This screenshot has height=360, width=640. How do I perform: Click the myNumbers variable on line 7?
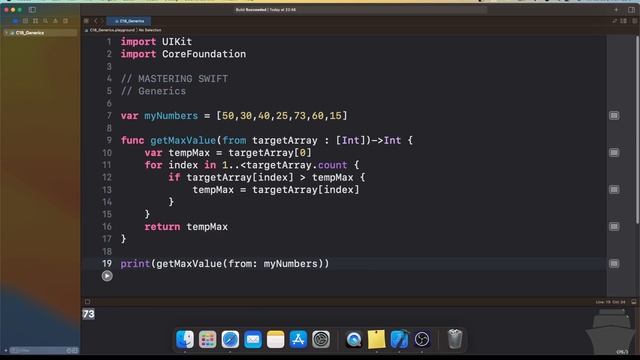[171, 116]
